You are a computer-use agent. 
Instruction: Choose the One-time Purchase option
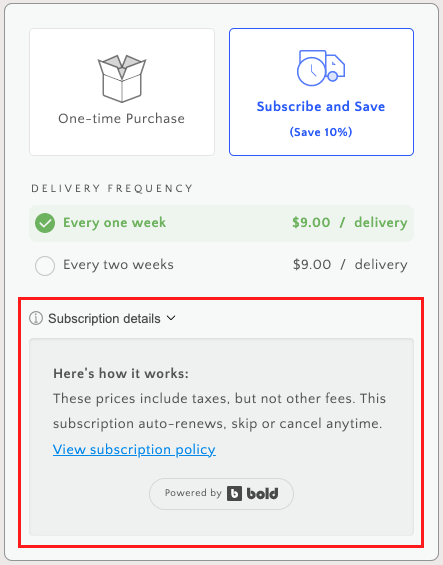[x=122, y=92]
